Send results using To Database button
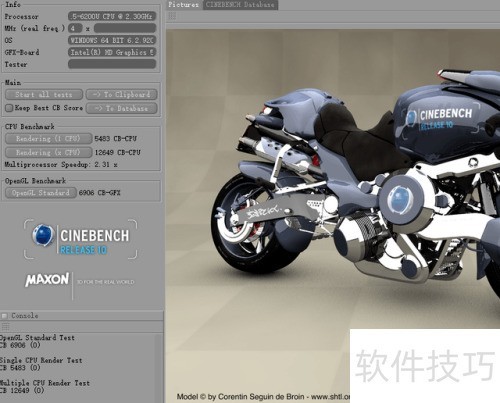500x403 pixels. click(122, 108)
